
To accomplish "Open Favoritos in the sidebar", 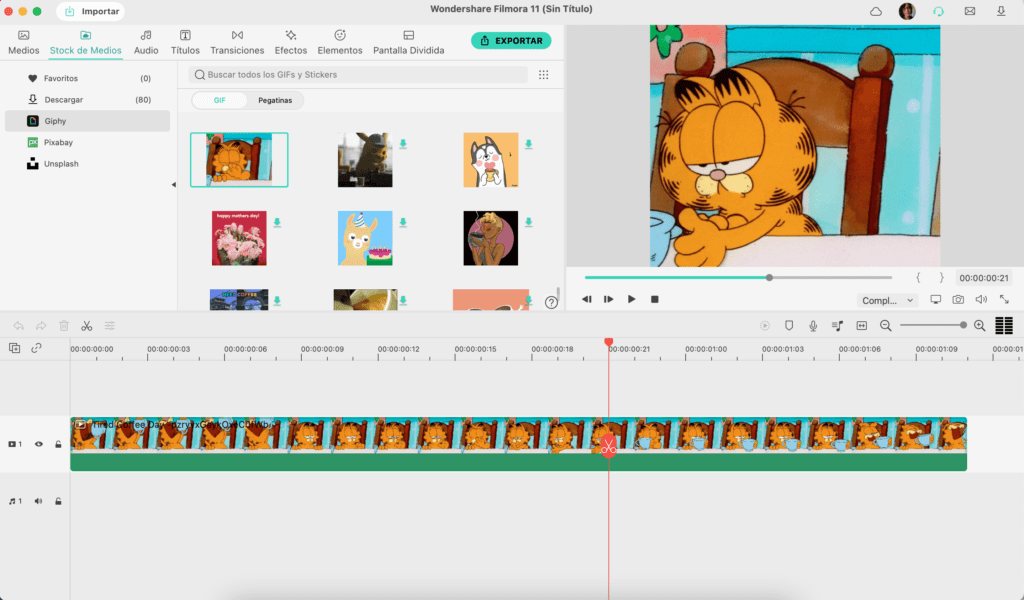I will pyautogui.click(x=88, y=78).
